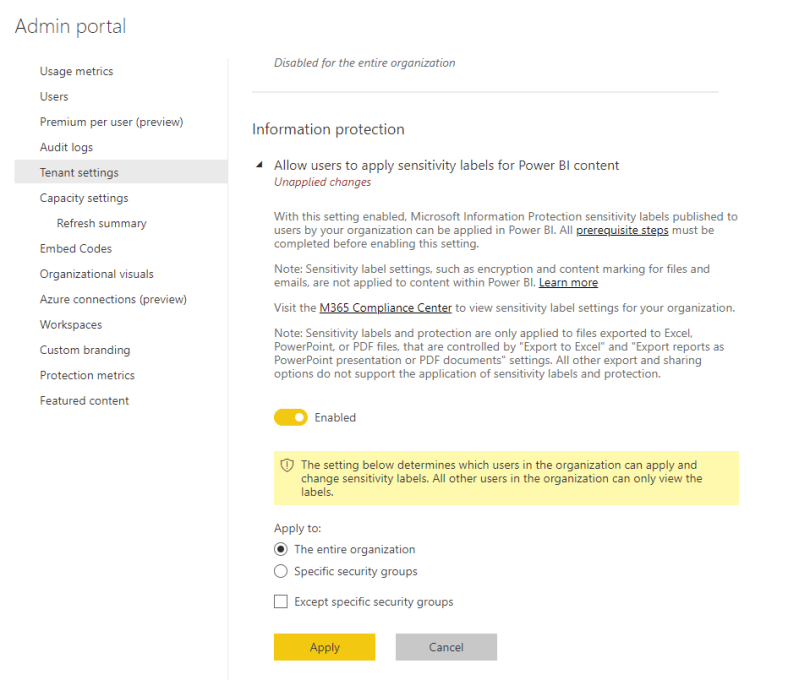This screenshot has height=680, width=810.
Task: Go to the Users section
Action: tap(54, 96)
